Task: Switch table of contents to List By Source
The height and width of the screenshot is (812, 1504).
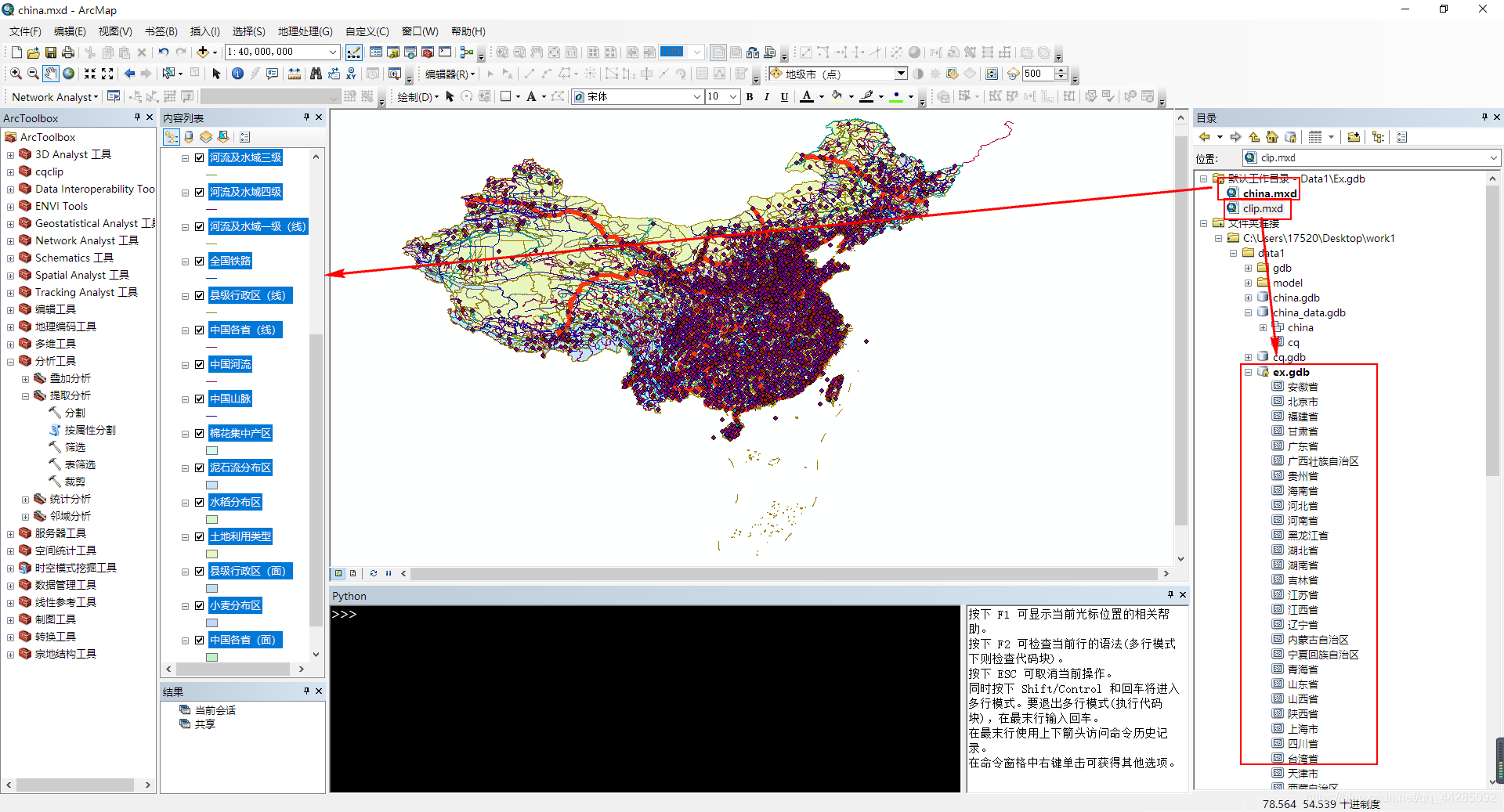Action: tap(189, 137)
